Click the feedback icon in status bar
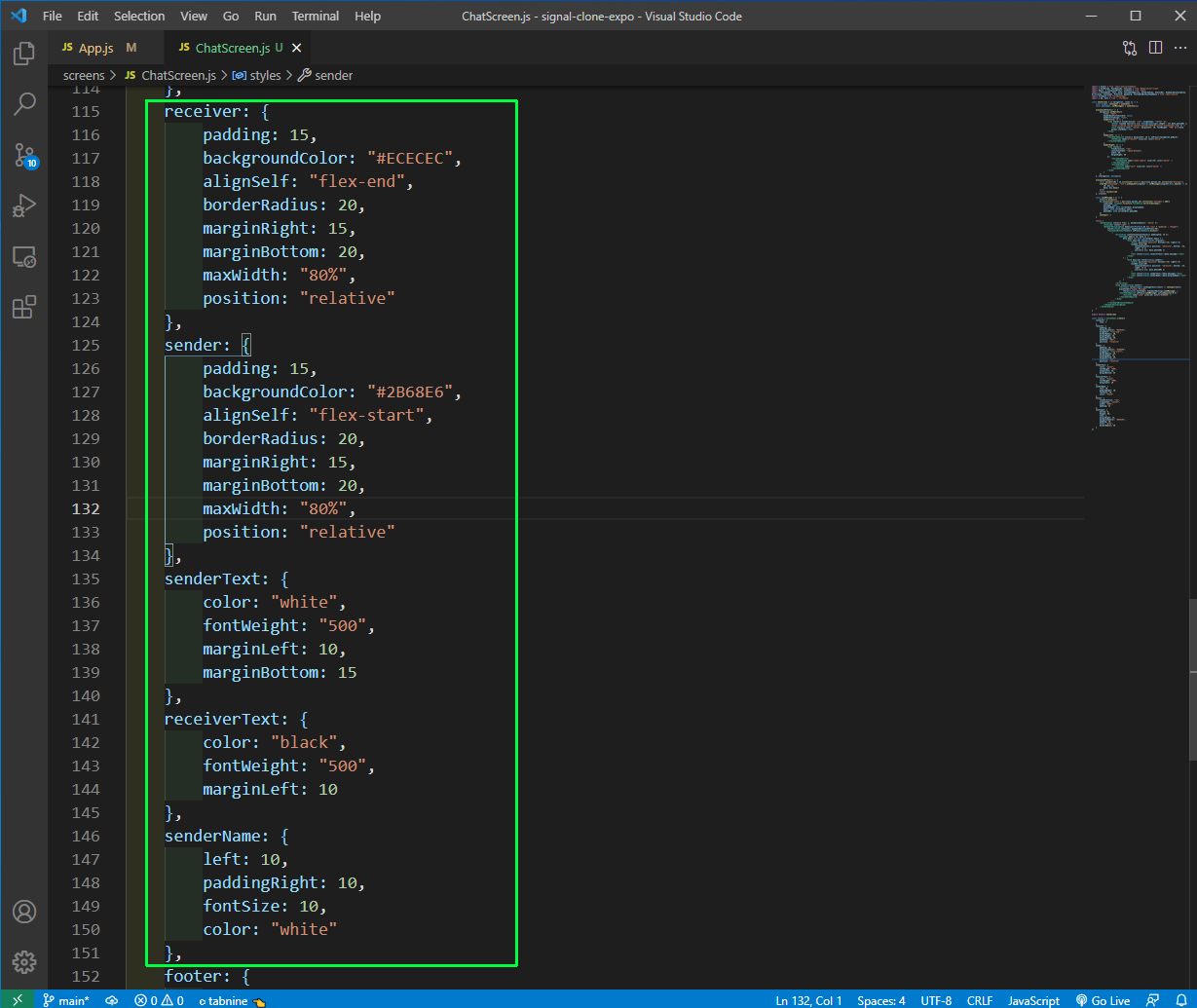 (x=1153, y=1000)
